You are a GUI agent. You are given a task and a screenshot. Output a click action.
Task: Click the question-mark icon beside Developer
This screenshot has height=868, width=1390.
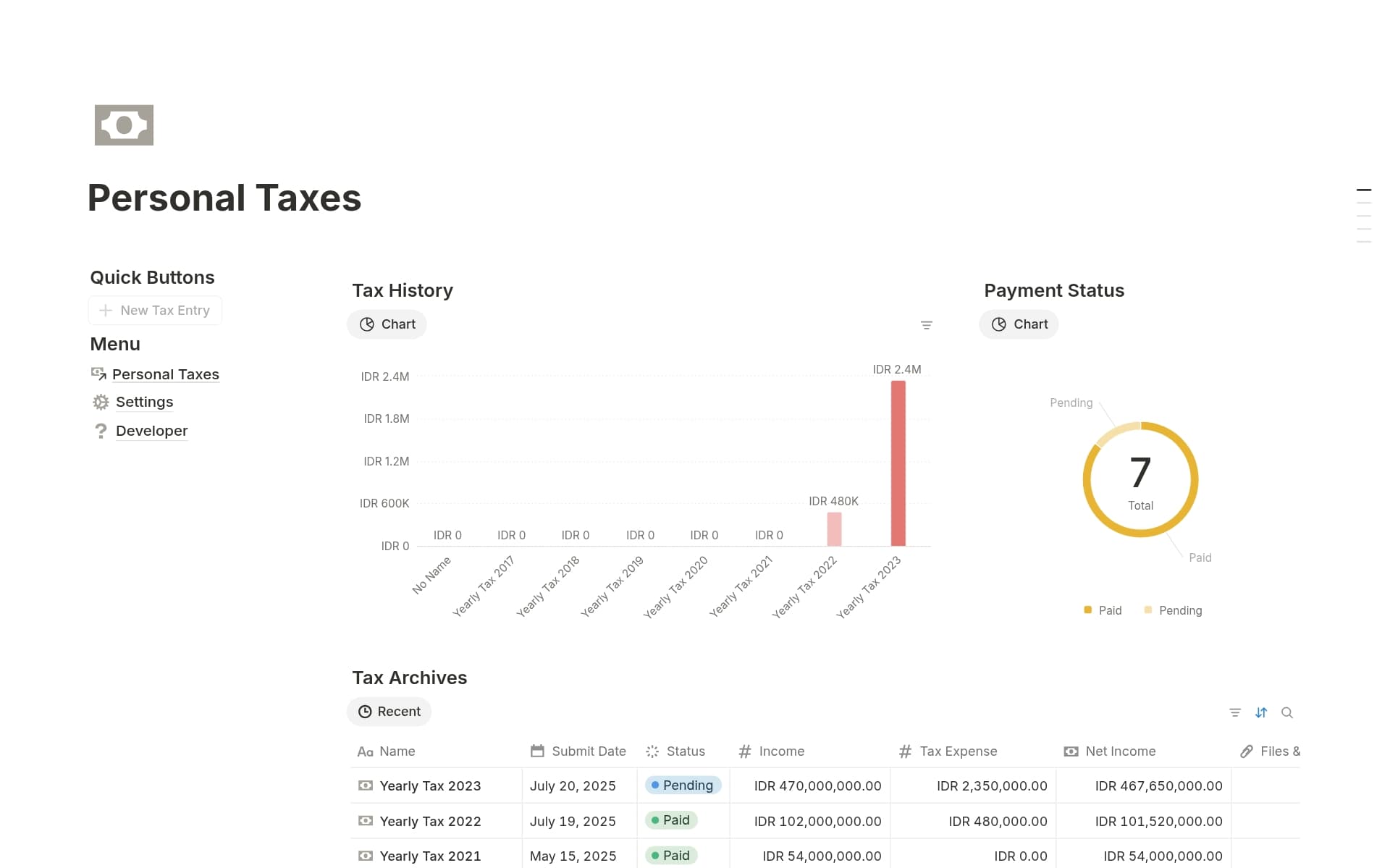[100, 431]
